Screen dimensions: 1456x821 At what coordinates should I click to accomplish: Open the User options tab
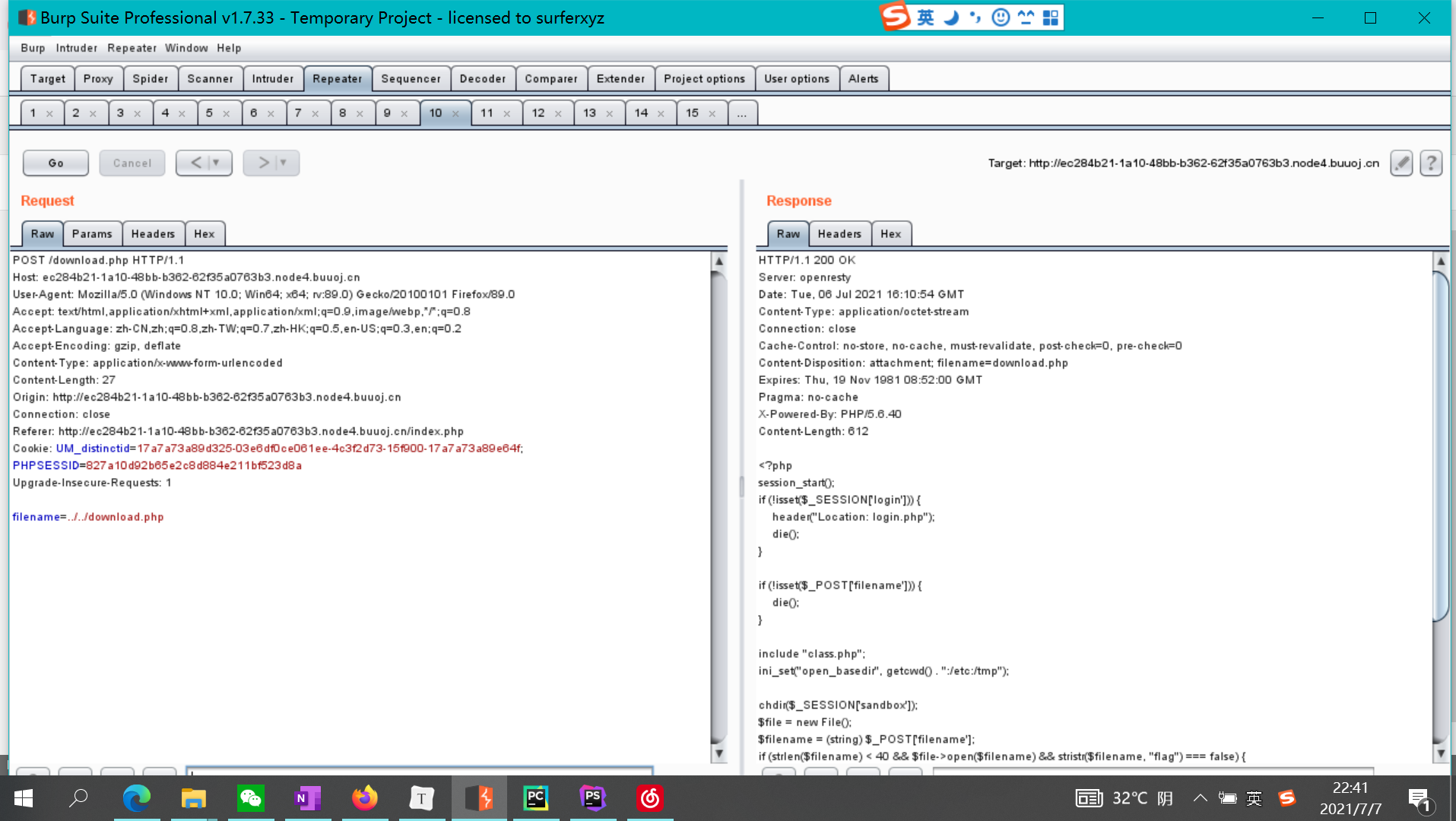797,78
